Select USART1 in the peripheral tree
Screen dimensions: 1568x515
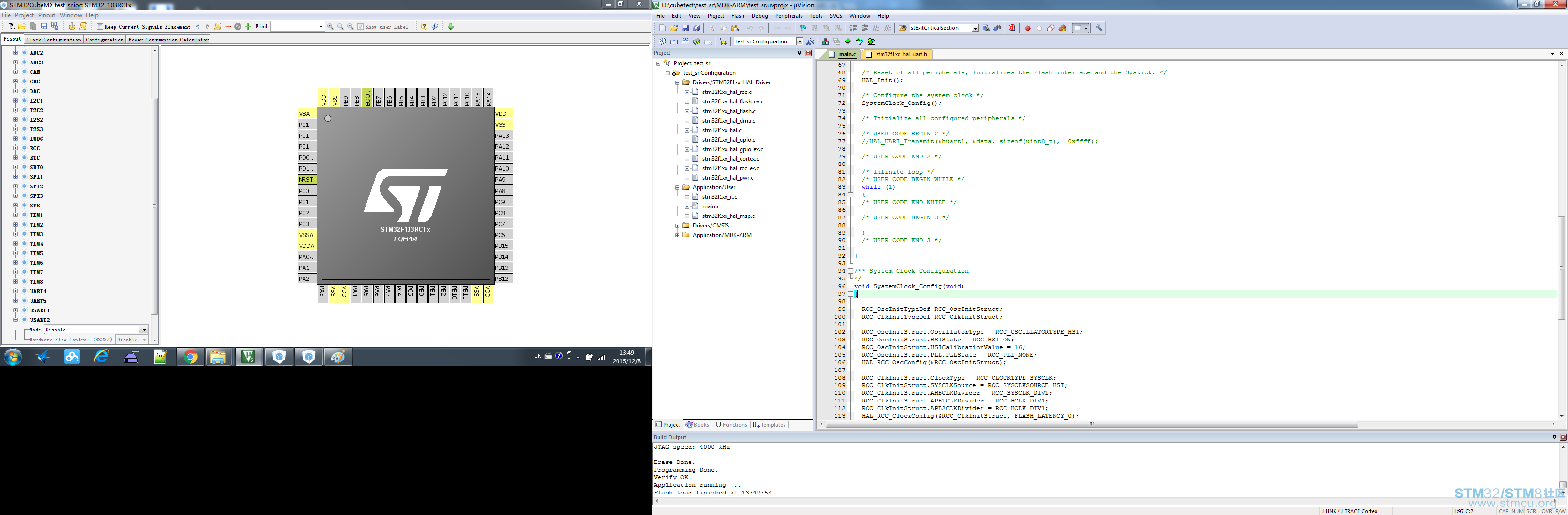point(40,310)
